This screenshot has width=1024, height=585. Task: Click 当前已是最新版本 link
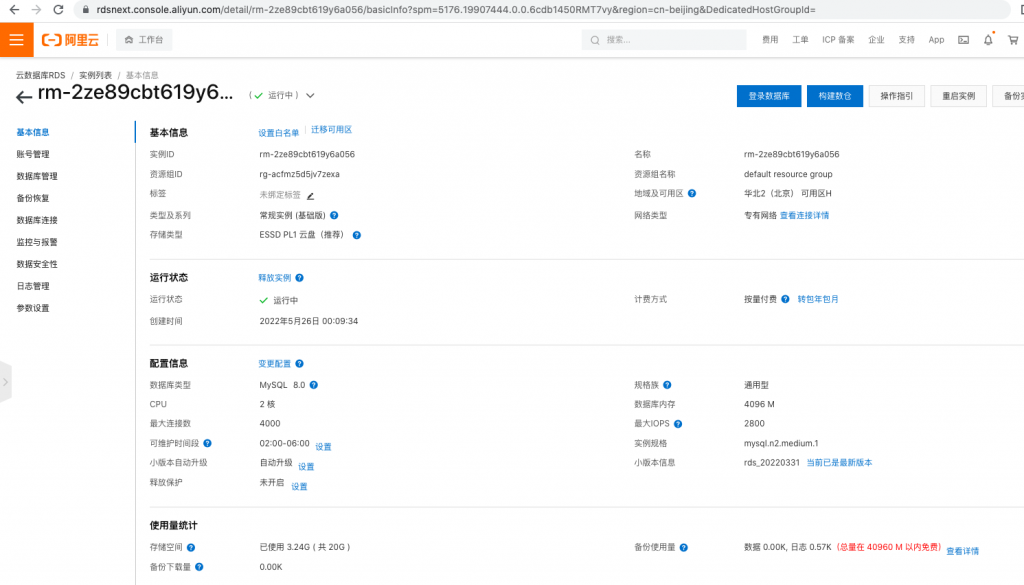coord(839,462)
